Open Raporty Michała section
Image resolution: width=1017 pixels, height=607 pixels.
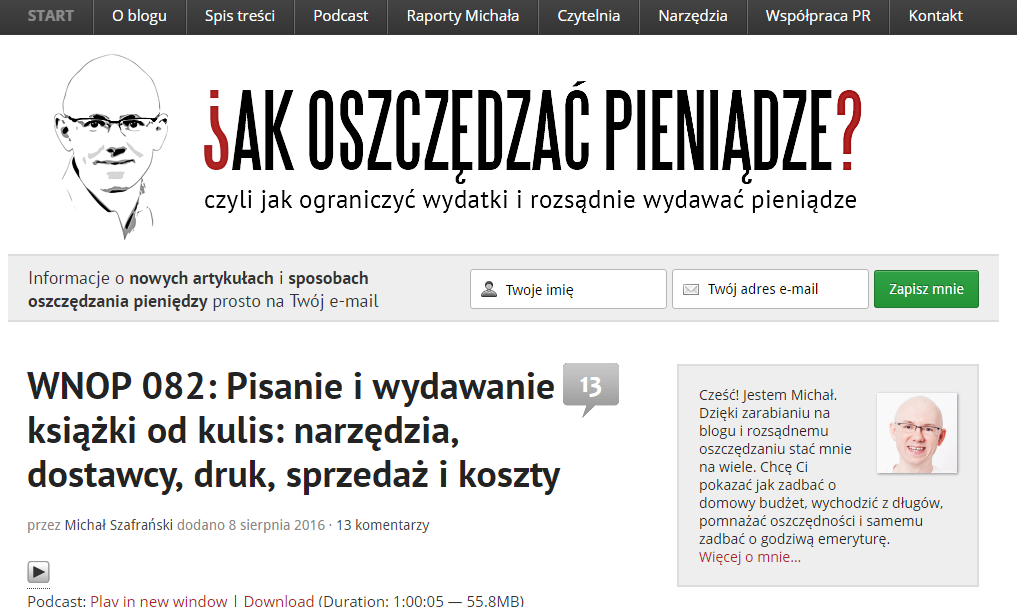coord(462,16)
